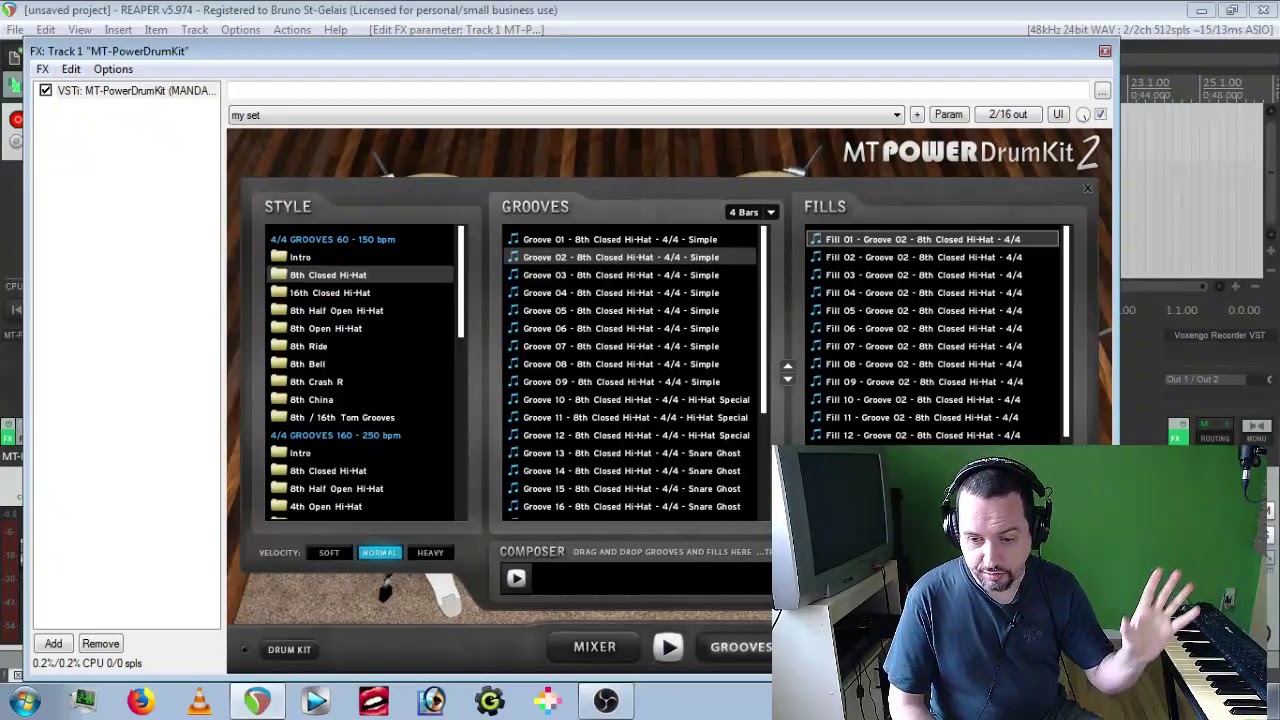Play the groove in the Composer

pos(516,578)
